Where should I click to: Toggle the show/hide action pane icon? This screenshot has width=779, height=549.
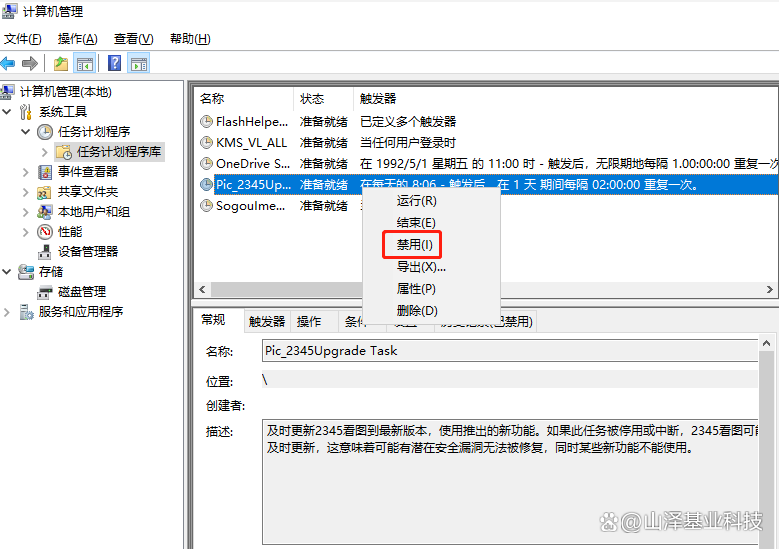(x=139, y=64)
